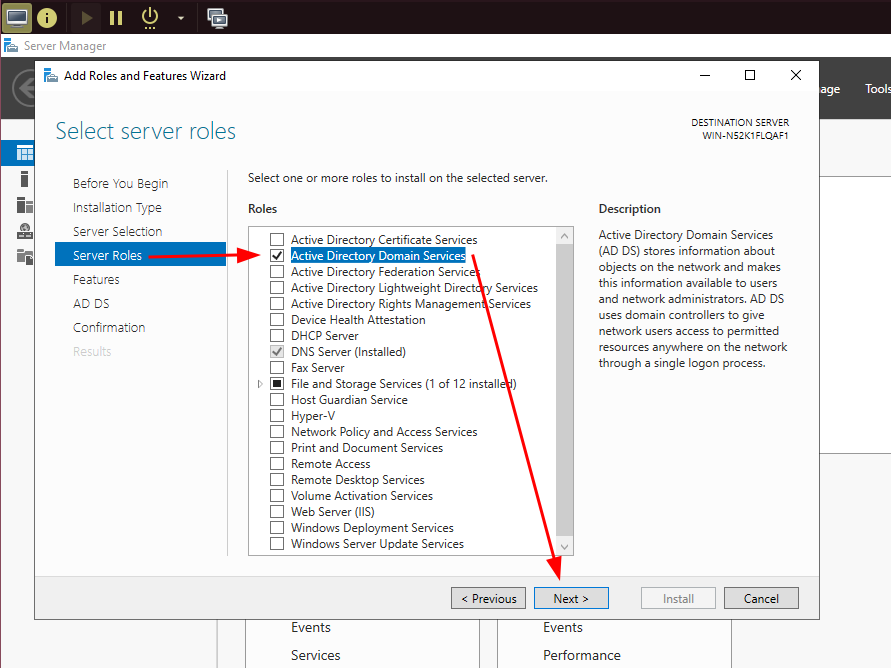
Task: Close the Add Roles and Features Wizard
Action: (x=796, y=75)
